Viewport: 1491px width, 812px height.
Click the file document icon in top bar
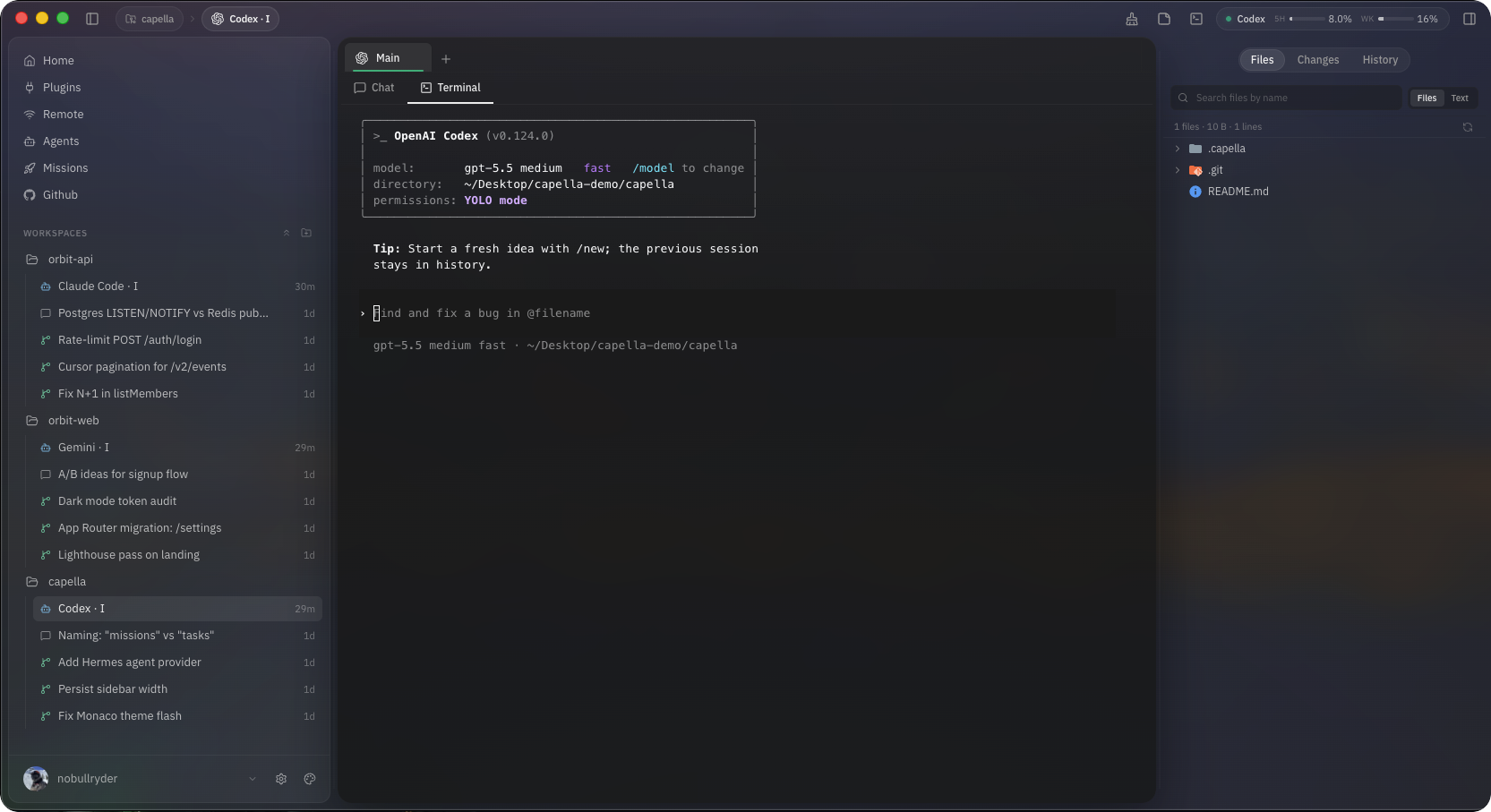[1164, 19]
